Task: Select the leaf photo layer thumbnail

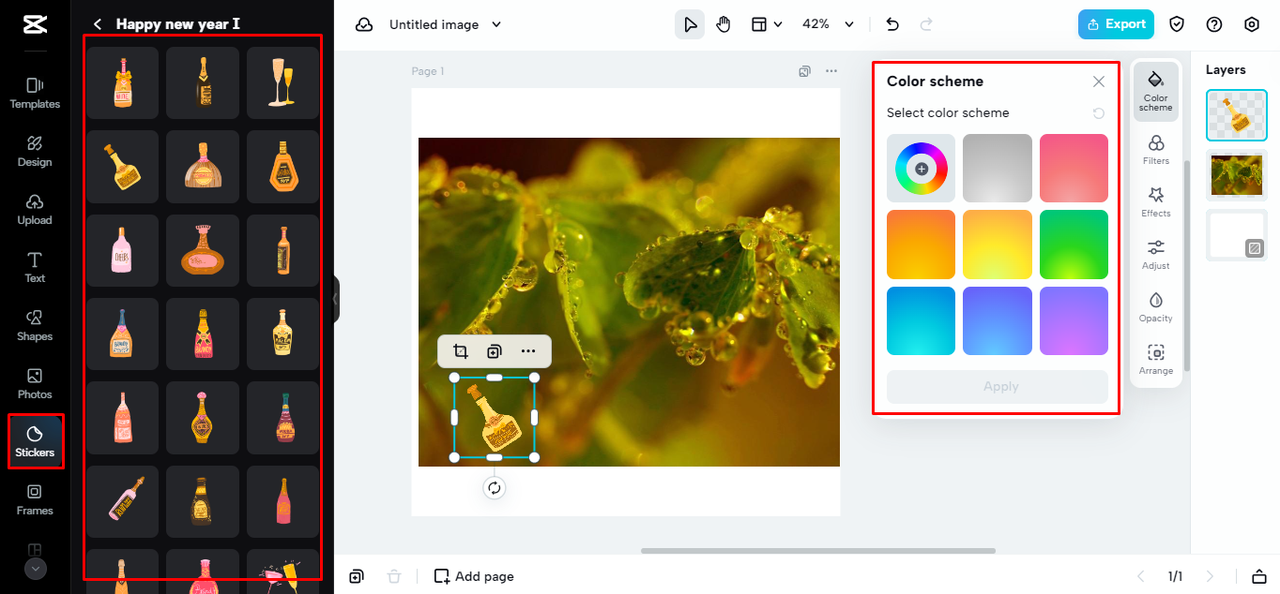Action: [x=1236, y=175]
